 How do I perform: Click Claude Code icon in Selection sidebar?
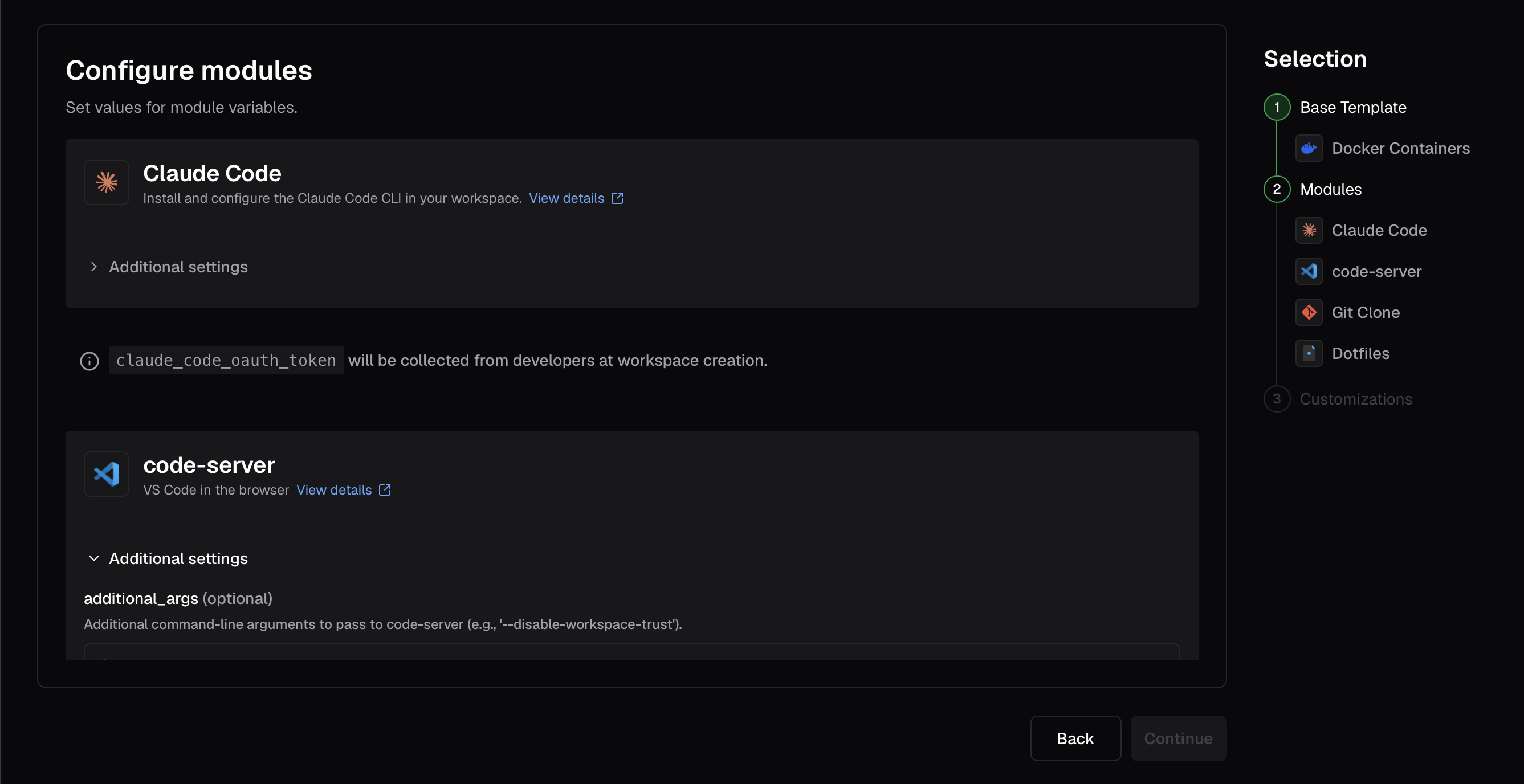pyautogui.click(x=1309, y=230)
